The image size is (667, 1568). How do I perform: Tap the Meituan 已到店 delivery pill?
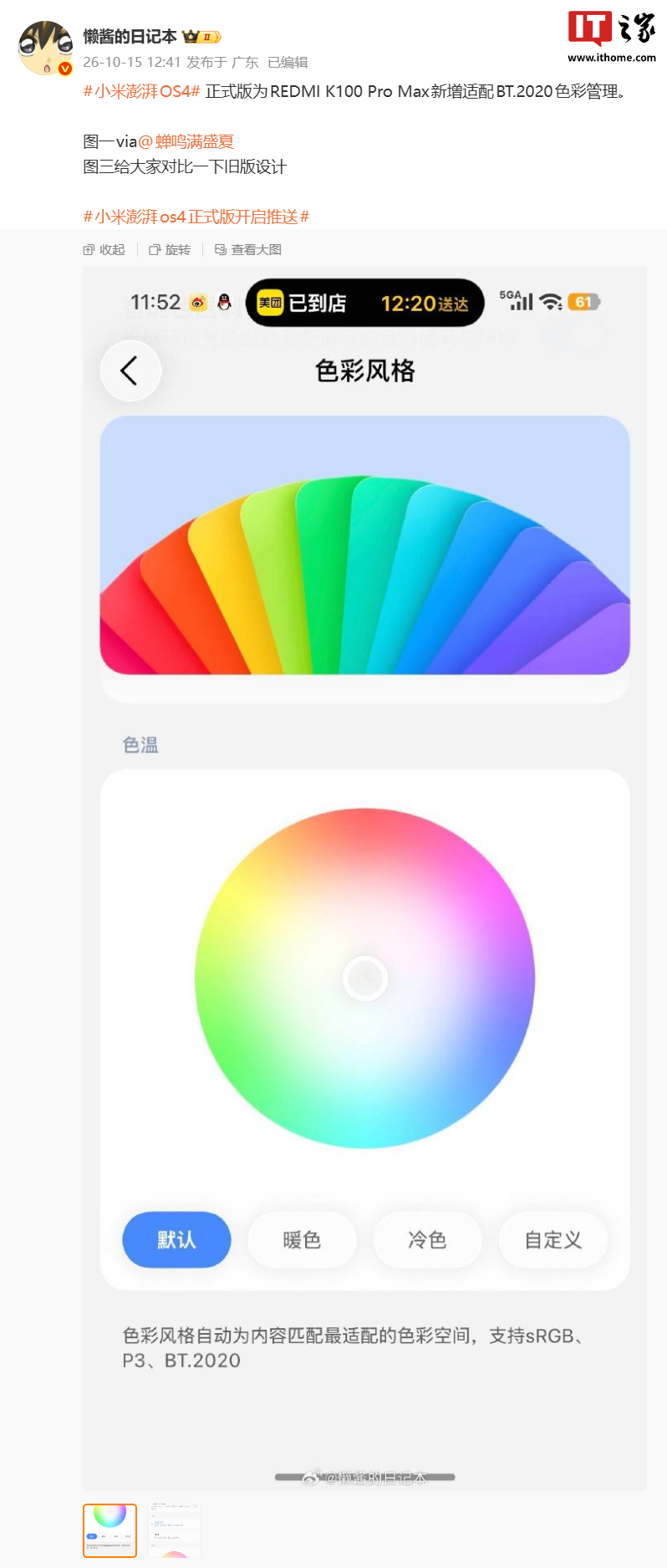click(364, 303)
